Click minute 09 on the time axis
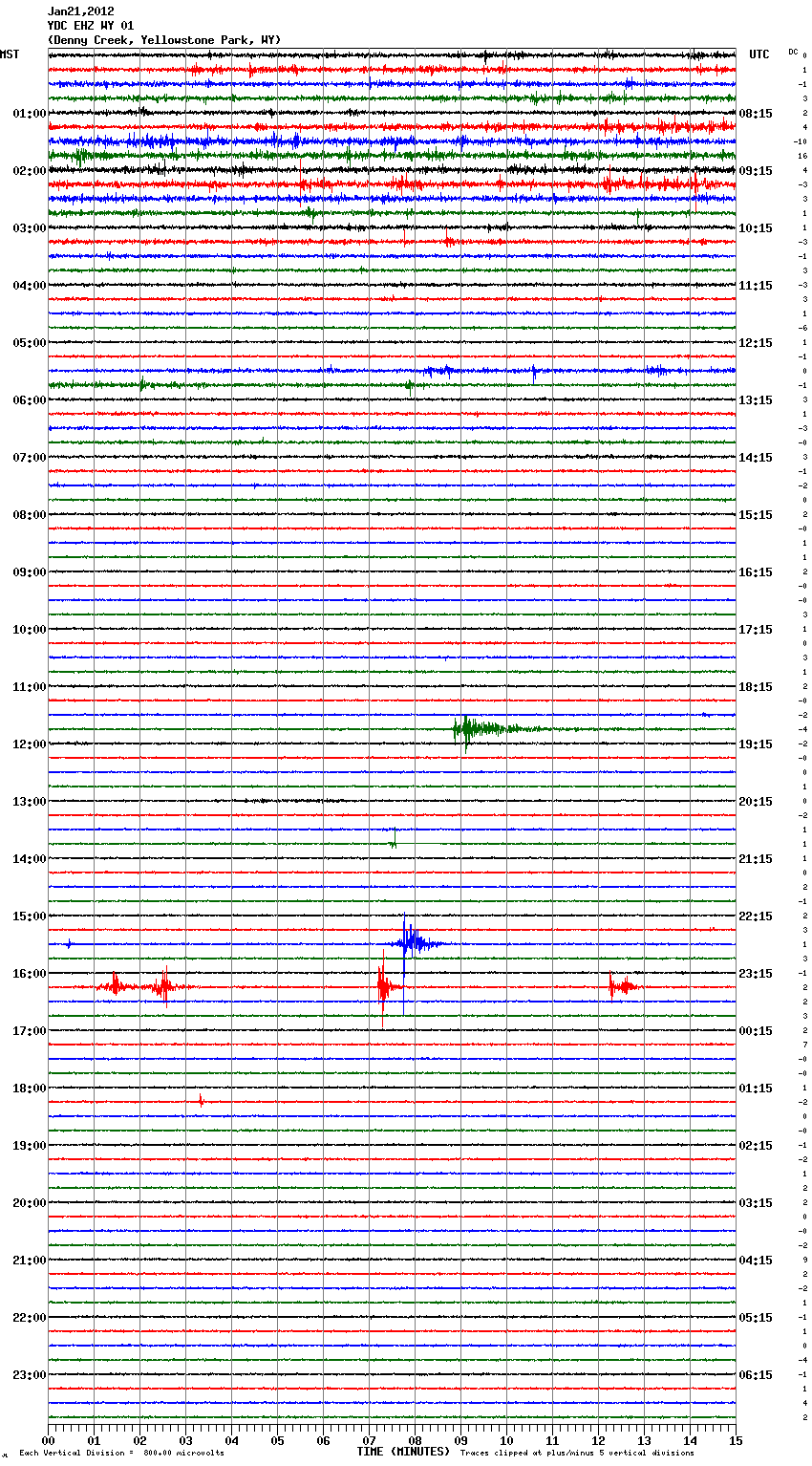 tap(460, 1440)
